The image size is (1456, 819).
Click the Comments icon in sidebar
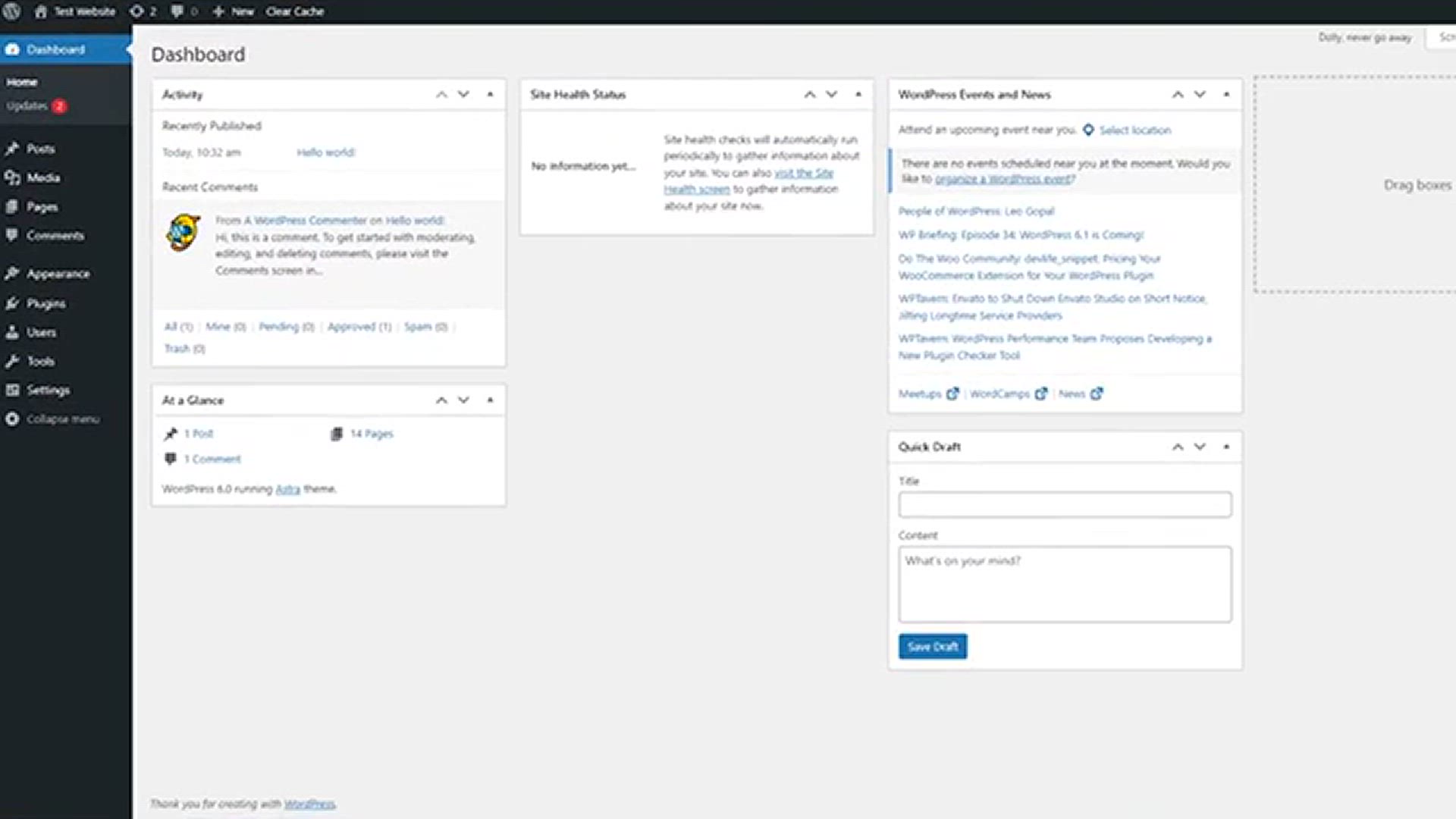point(12,235)
